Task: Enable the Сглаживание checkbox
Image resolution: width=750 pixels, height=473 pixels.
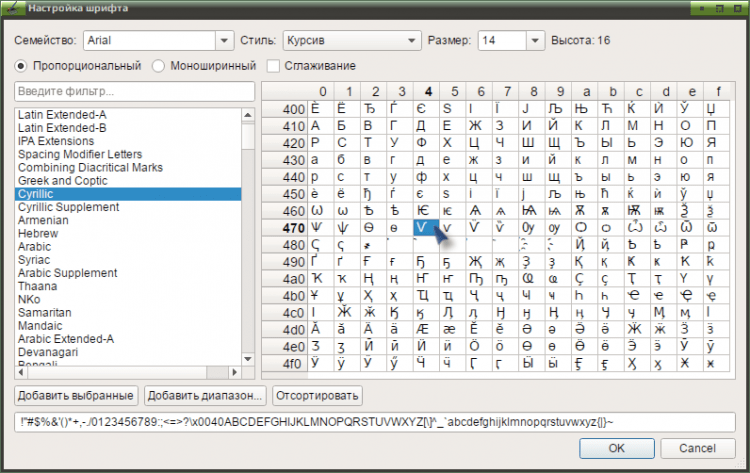Action: (273, 66)
